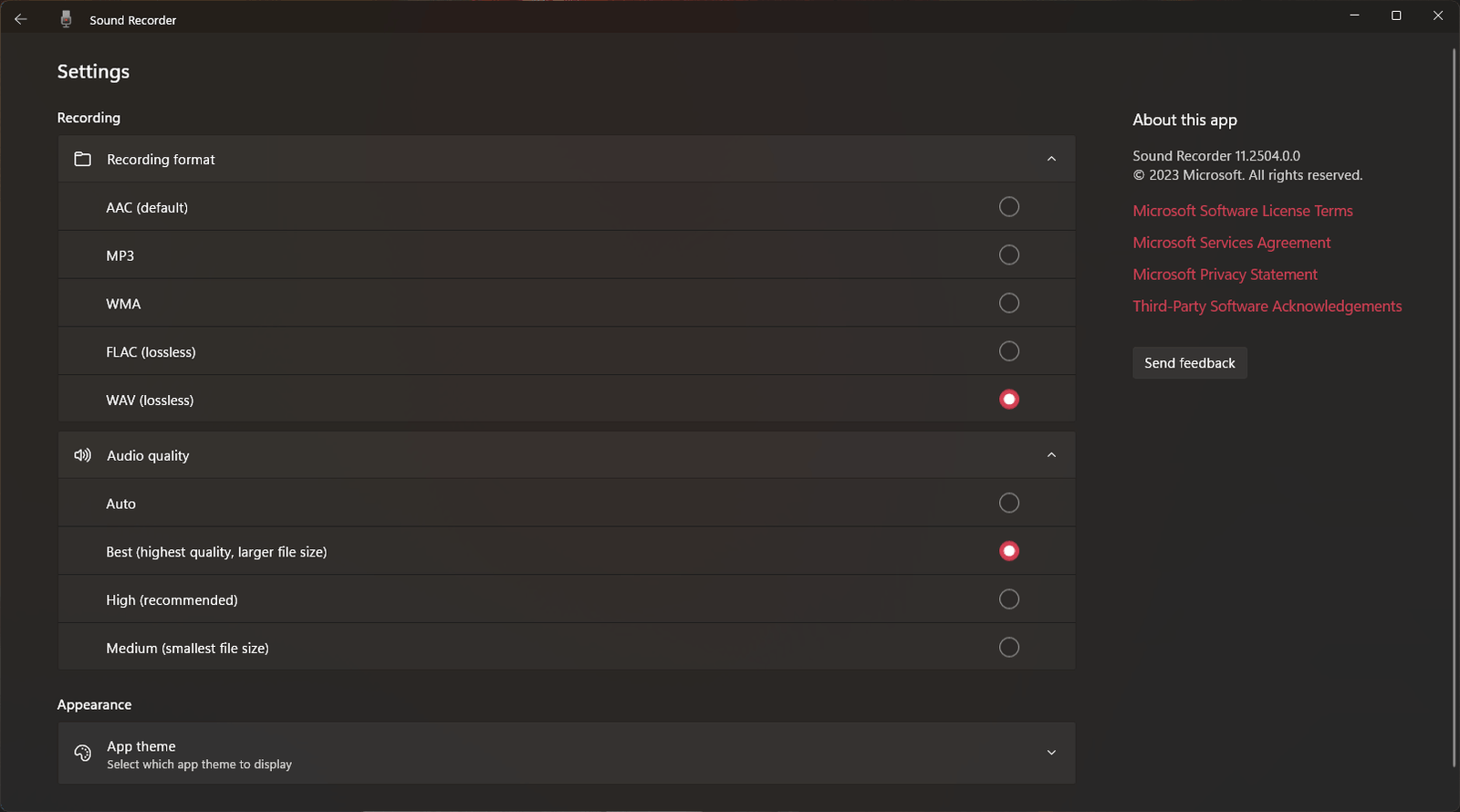Select WMA as the recording format

point(1008,303)
